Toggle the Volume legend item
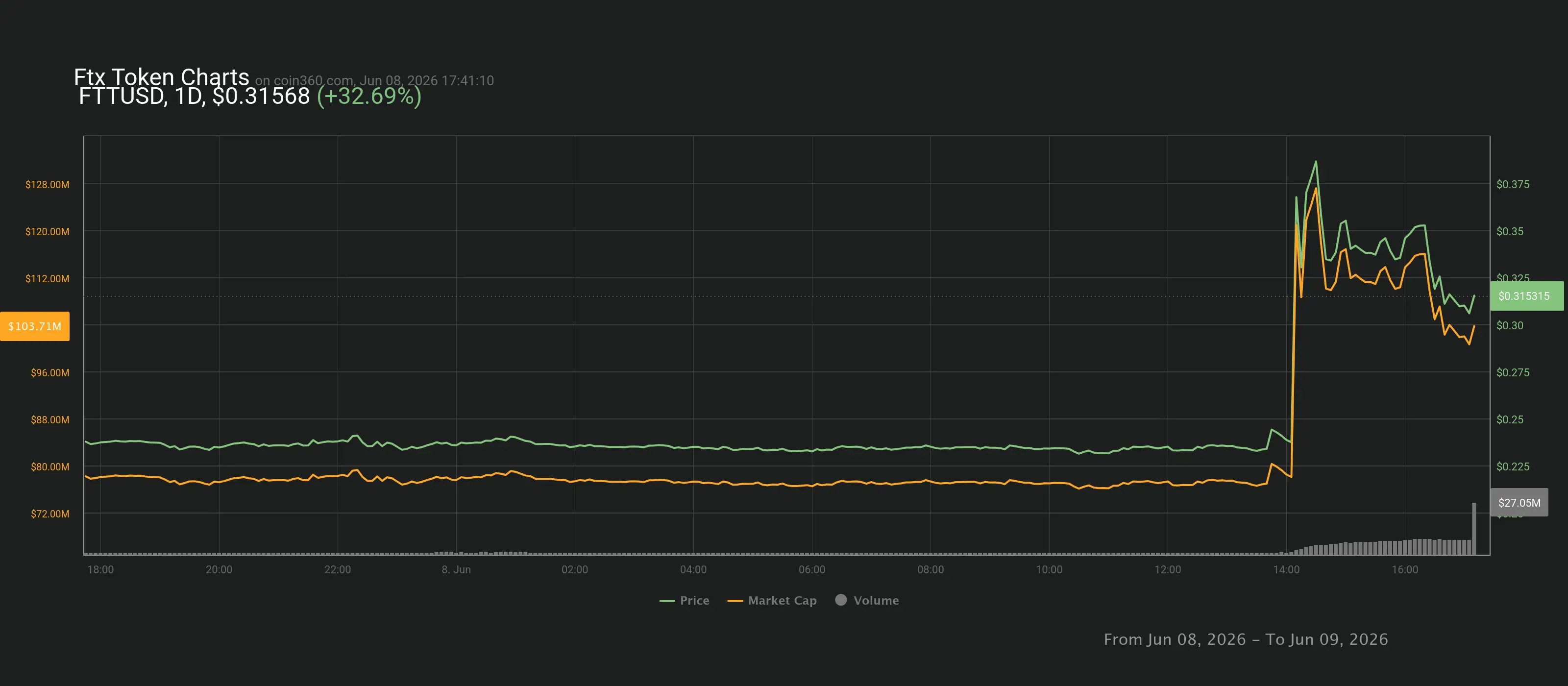The width and height of the screenshot is (1568, 686). [x=867, y=600]
